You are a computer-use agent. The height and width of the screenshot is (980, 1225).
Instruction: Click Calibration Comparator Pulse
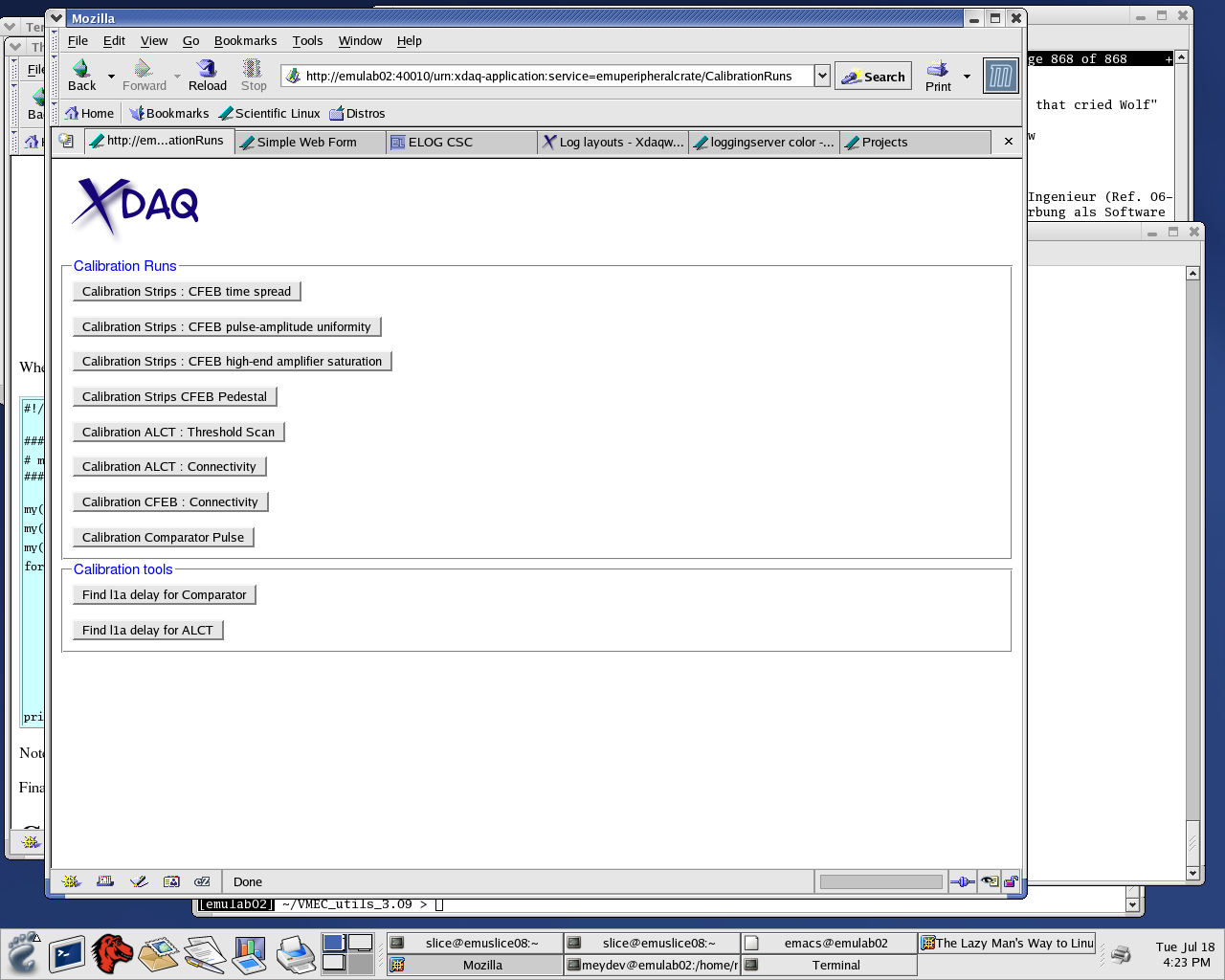(x=164, y=537)
